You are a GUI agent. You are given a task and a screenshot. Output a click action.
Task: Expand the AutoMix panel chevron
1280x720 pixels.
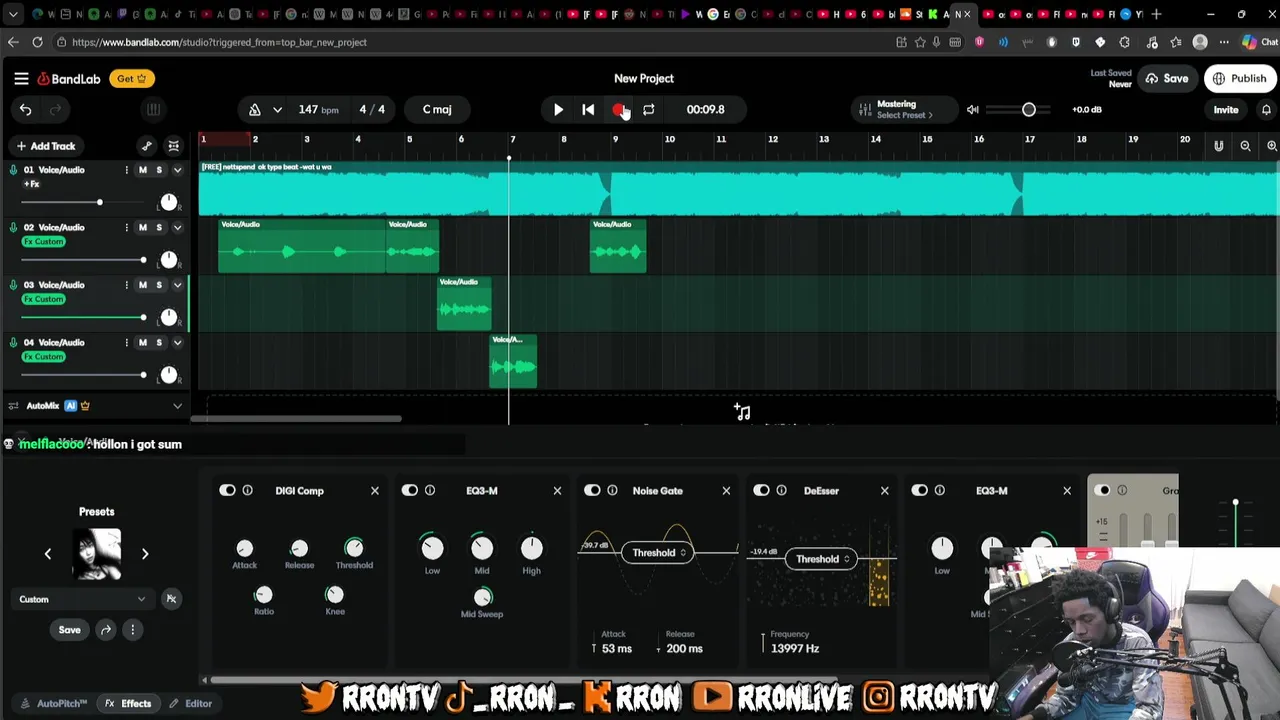click(177, 406)
